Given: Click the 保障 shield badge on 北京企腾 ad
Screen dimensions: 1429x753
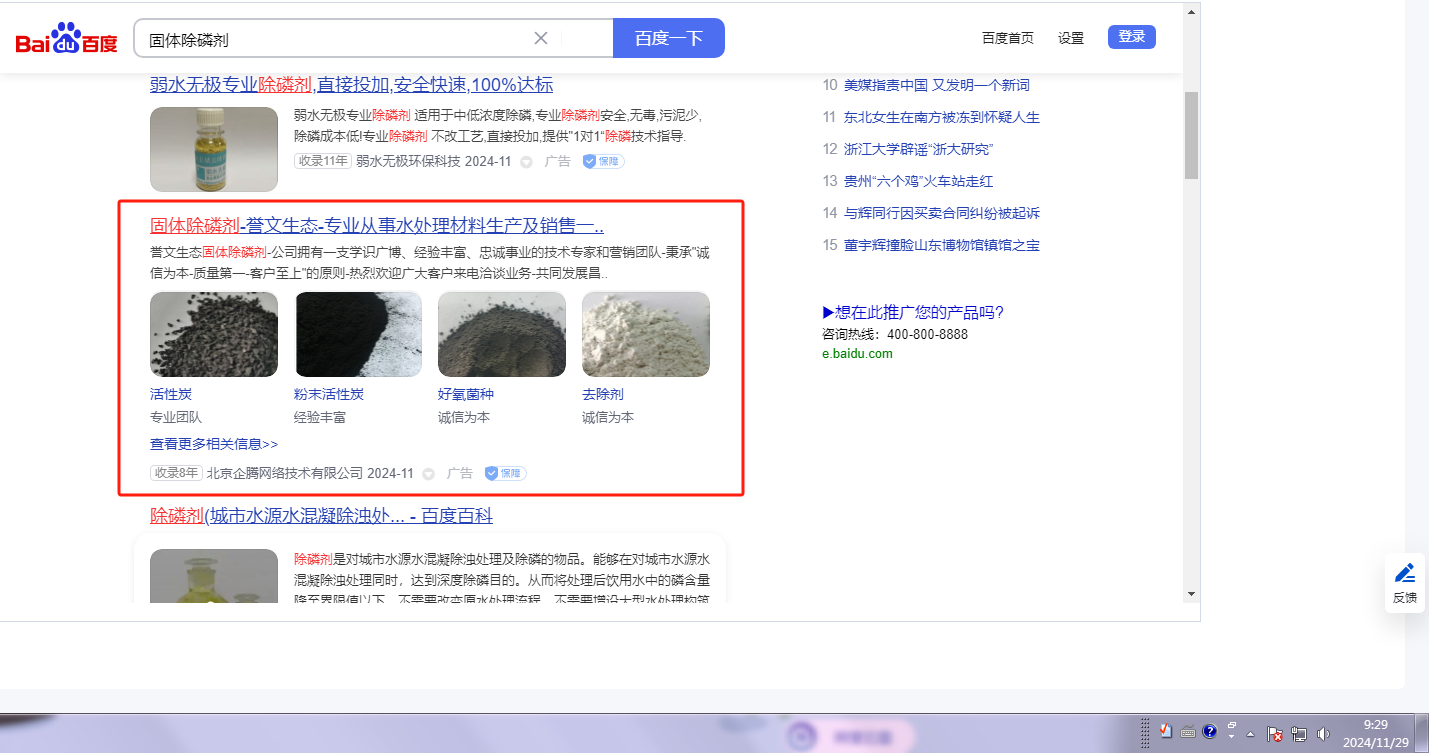Looking at the screenshot, I should (x=505, y=473).
